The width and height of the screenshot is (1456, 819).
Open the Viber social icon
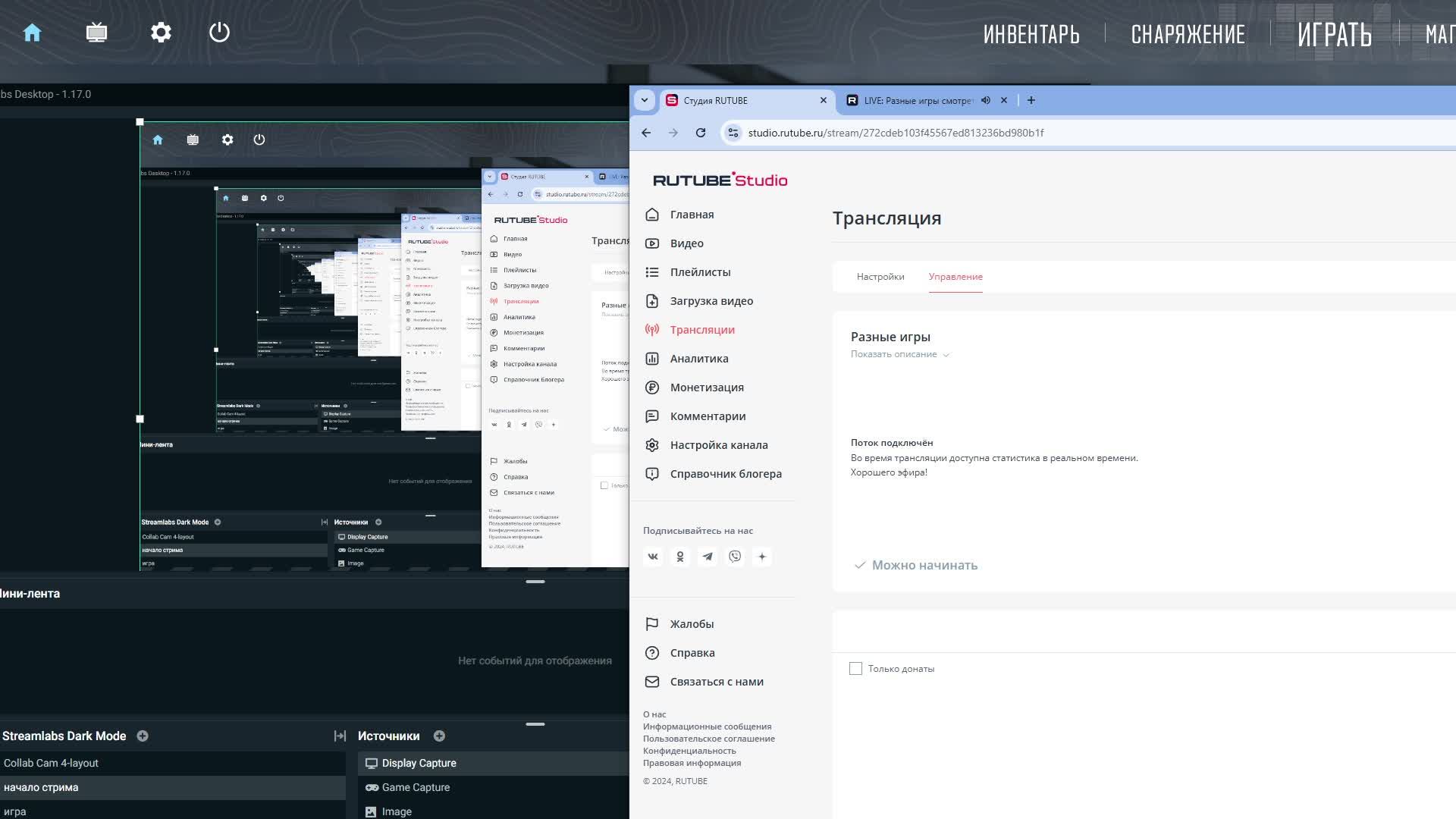pyautogui.click(x=735, y=557)
